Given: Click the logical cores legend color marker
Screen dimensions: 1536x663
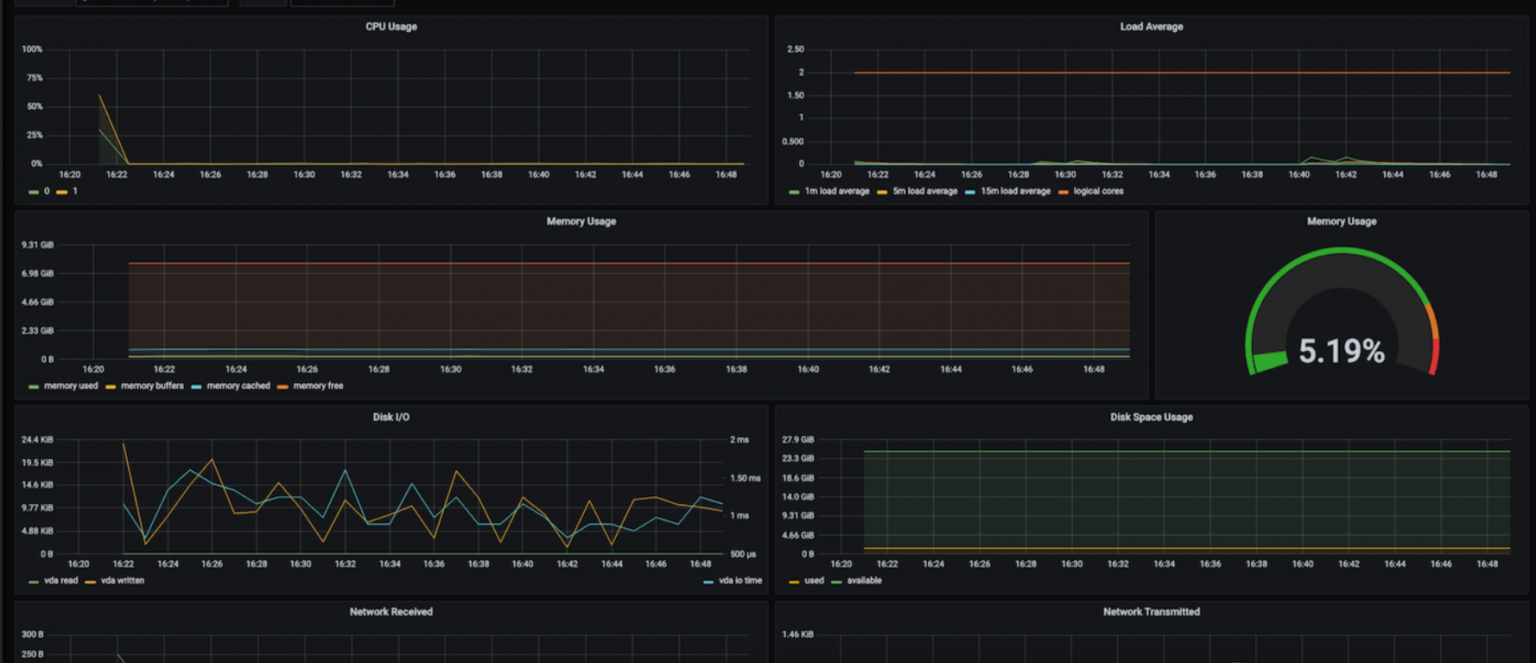Looking at the screenshot, I should pyautogui.click(x=1063, y=191).
